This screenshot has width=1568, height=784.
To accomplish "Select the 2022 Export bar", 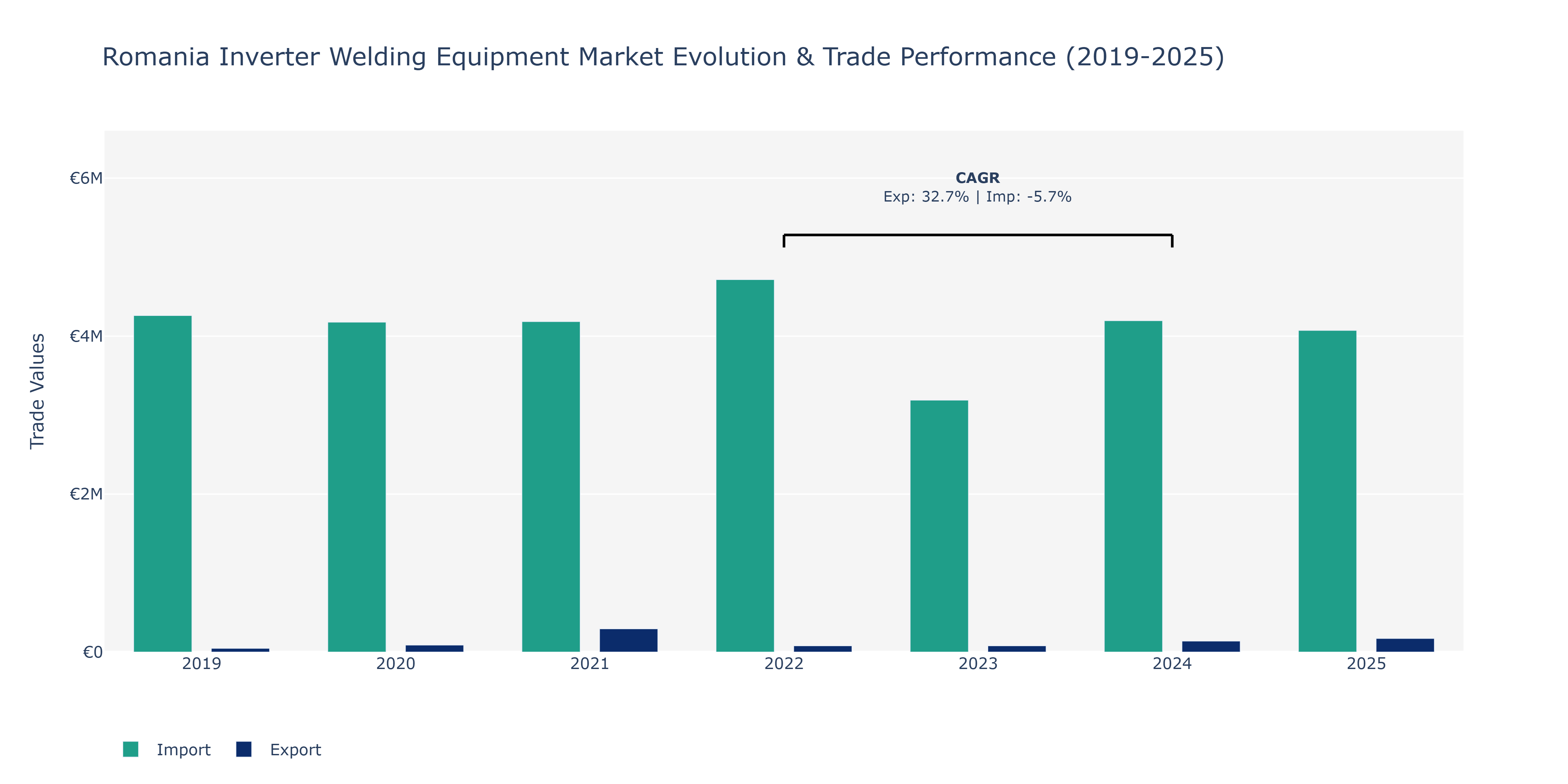I will point(823,649).
